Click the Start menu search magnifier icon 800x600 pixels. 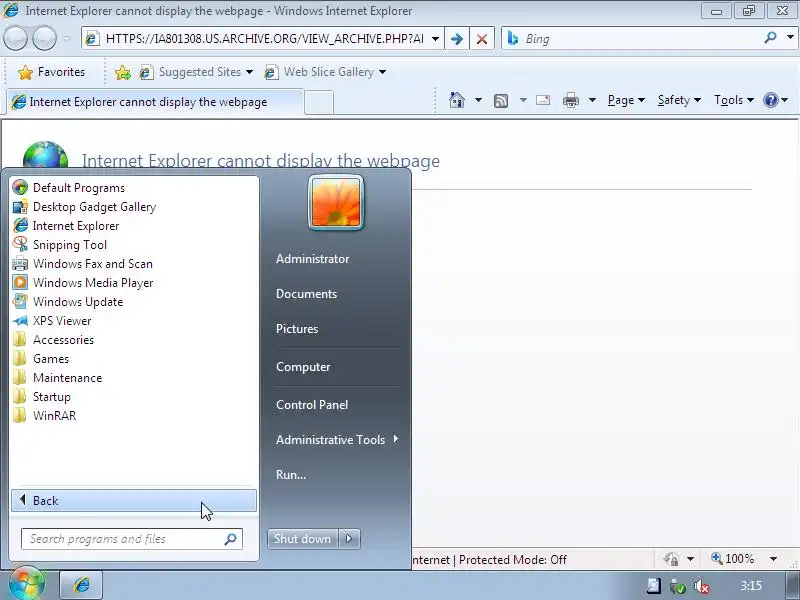[231, 539]
